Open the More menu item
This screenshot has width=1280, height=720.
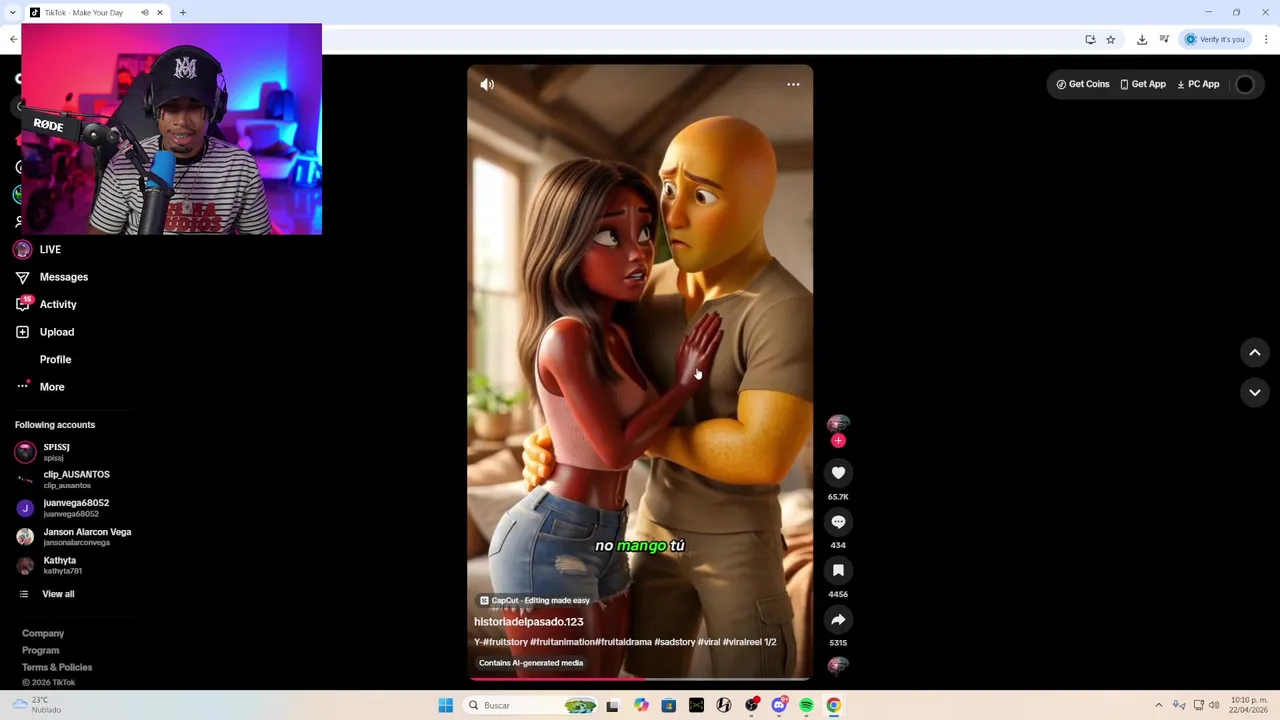[52, 387]
